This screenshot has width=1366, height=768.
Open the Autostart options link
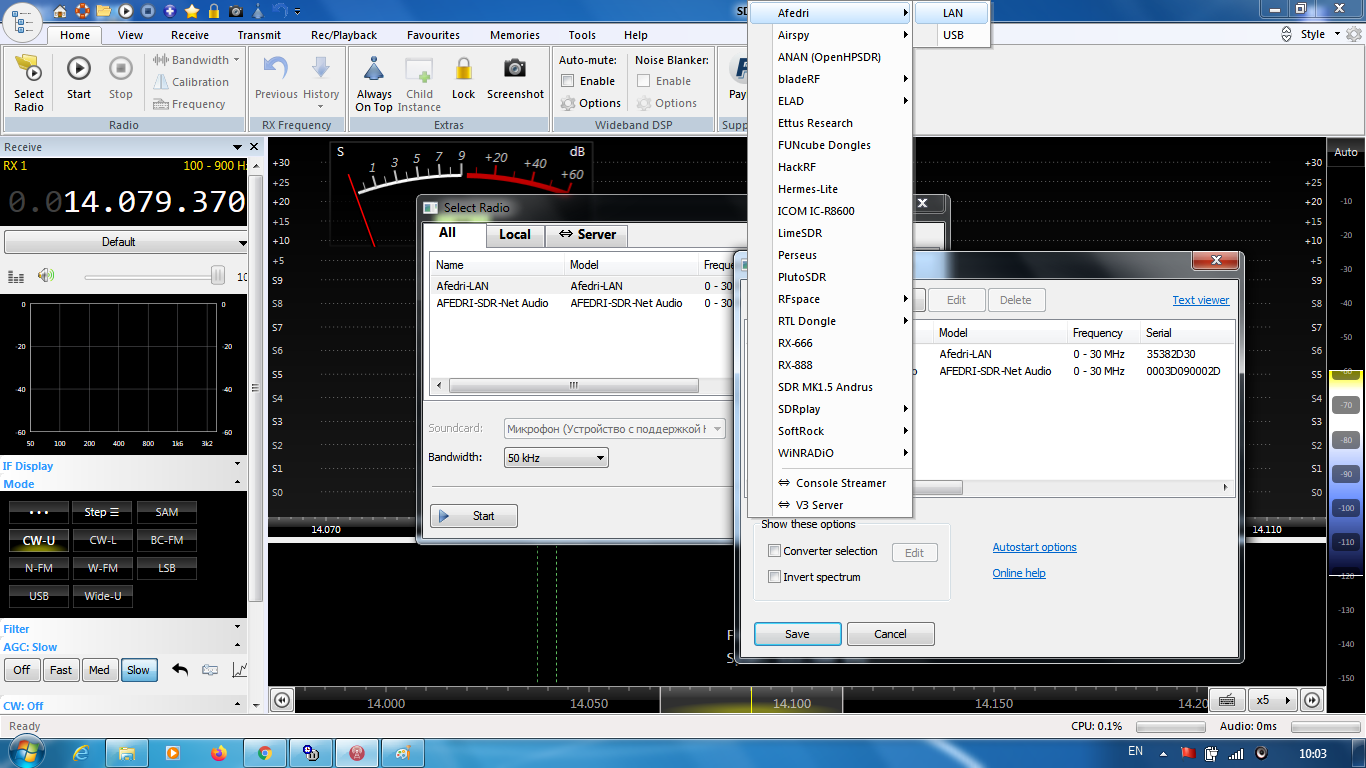[x=1034, y=547]
